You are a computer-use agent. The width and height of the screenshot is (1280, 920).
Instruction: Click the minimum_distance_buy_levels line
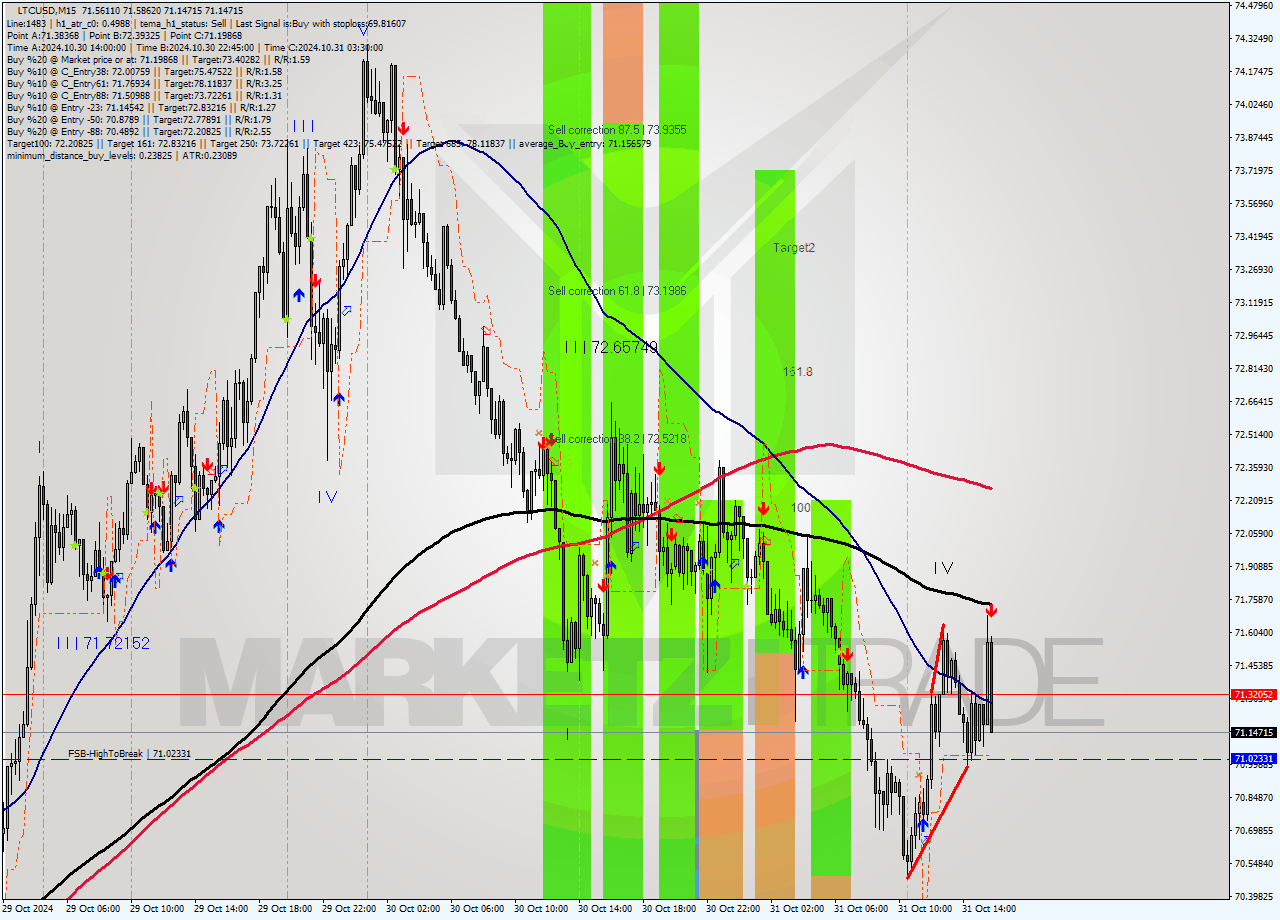coord(121,155)
